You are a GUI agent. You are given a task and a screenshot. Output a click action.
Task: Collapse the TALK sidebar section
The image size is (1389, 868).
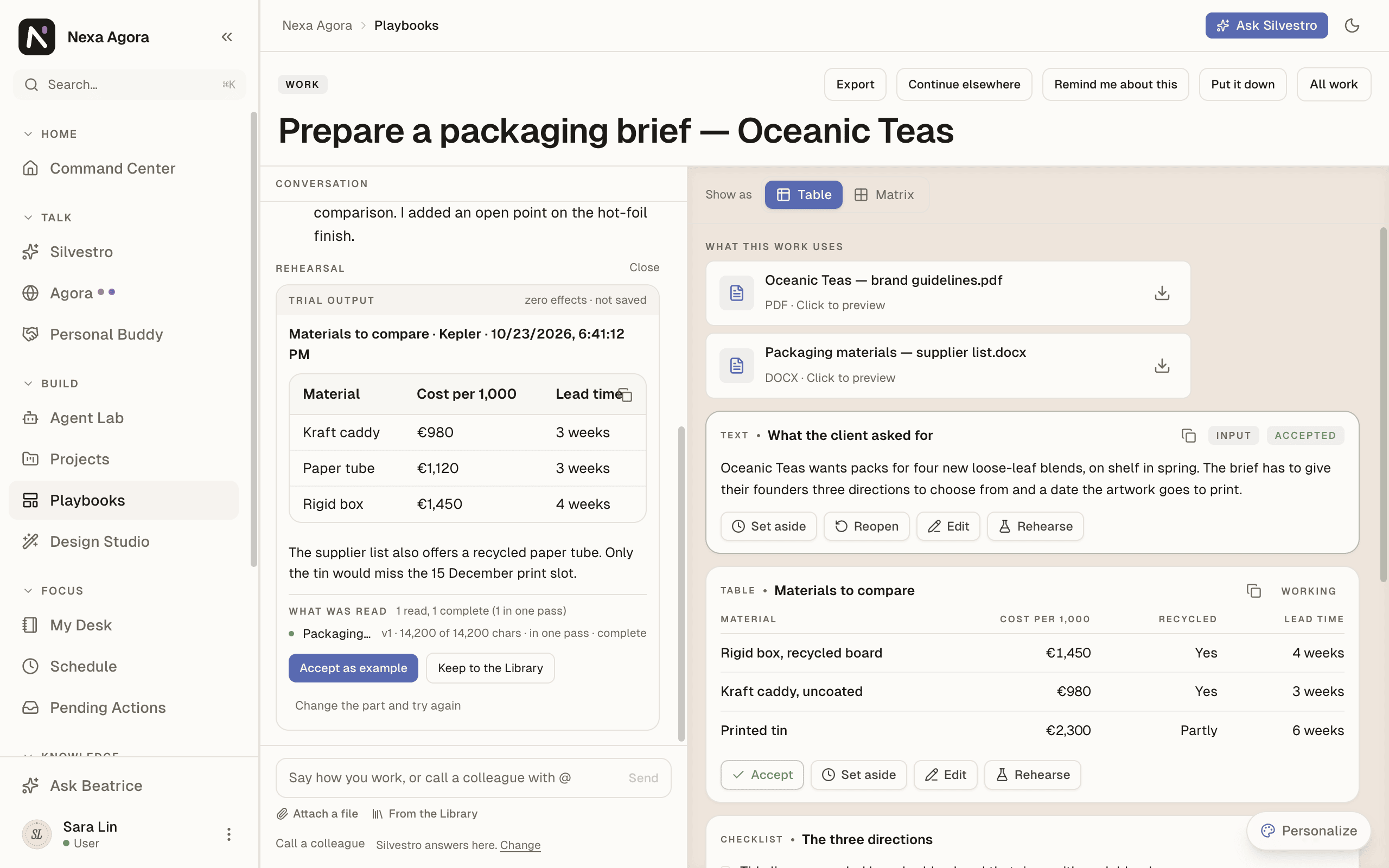48,218
